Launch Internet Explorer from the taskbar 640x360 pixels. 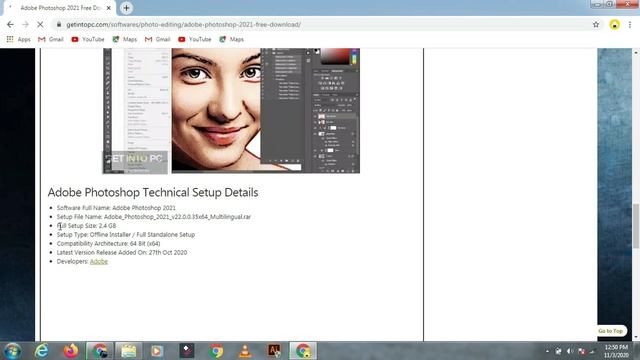click(41, 351)
